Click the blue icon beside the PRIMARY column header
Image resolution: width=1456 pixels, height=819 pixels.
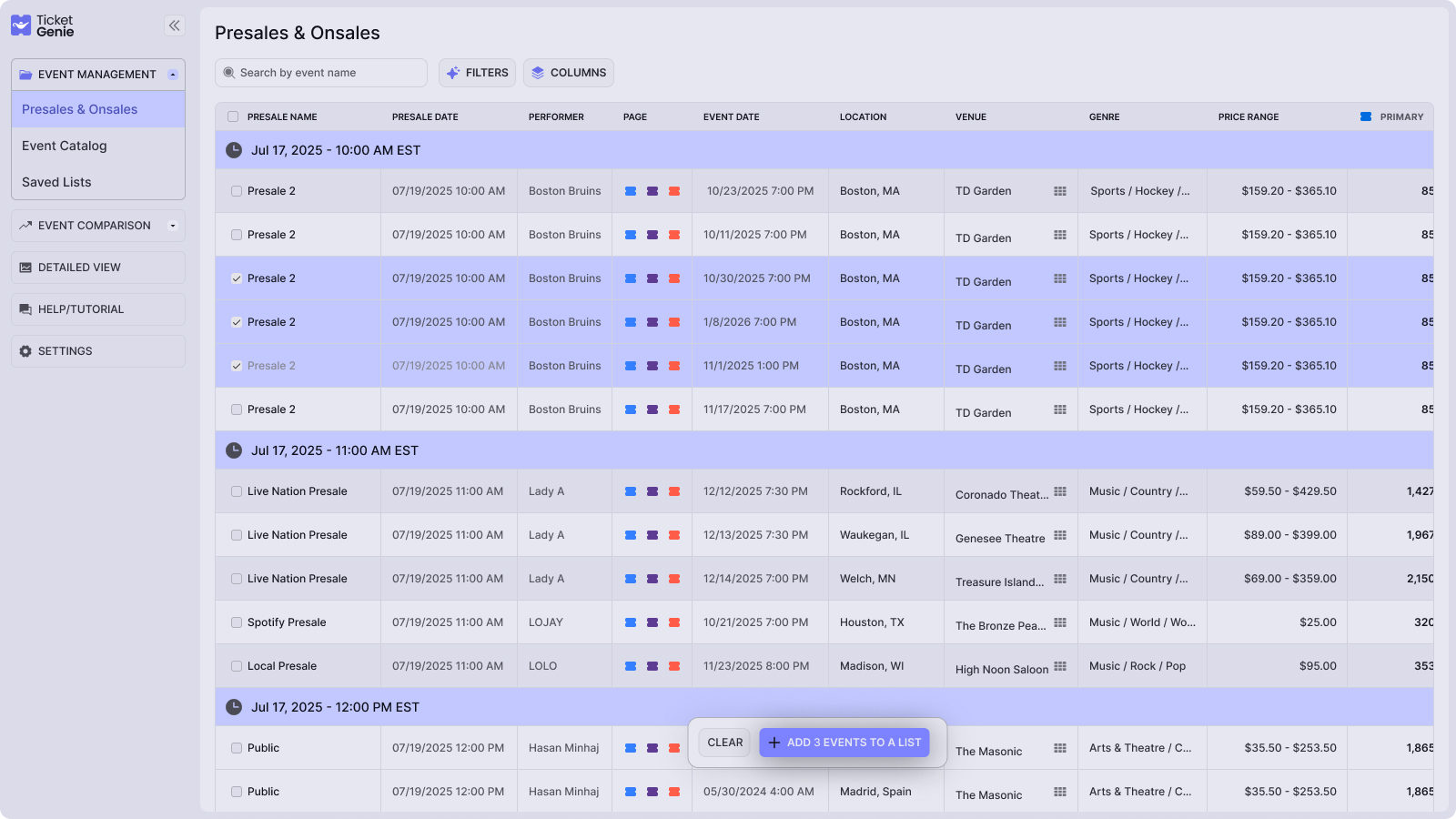(x=1365, y=116)
